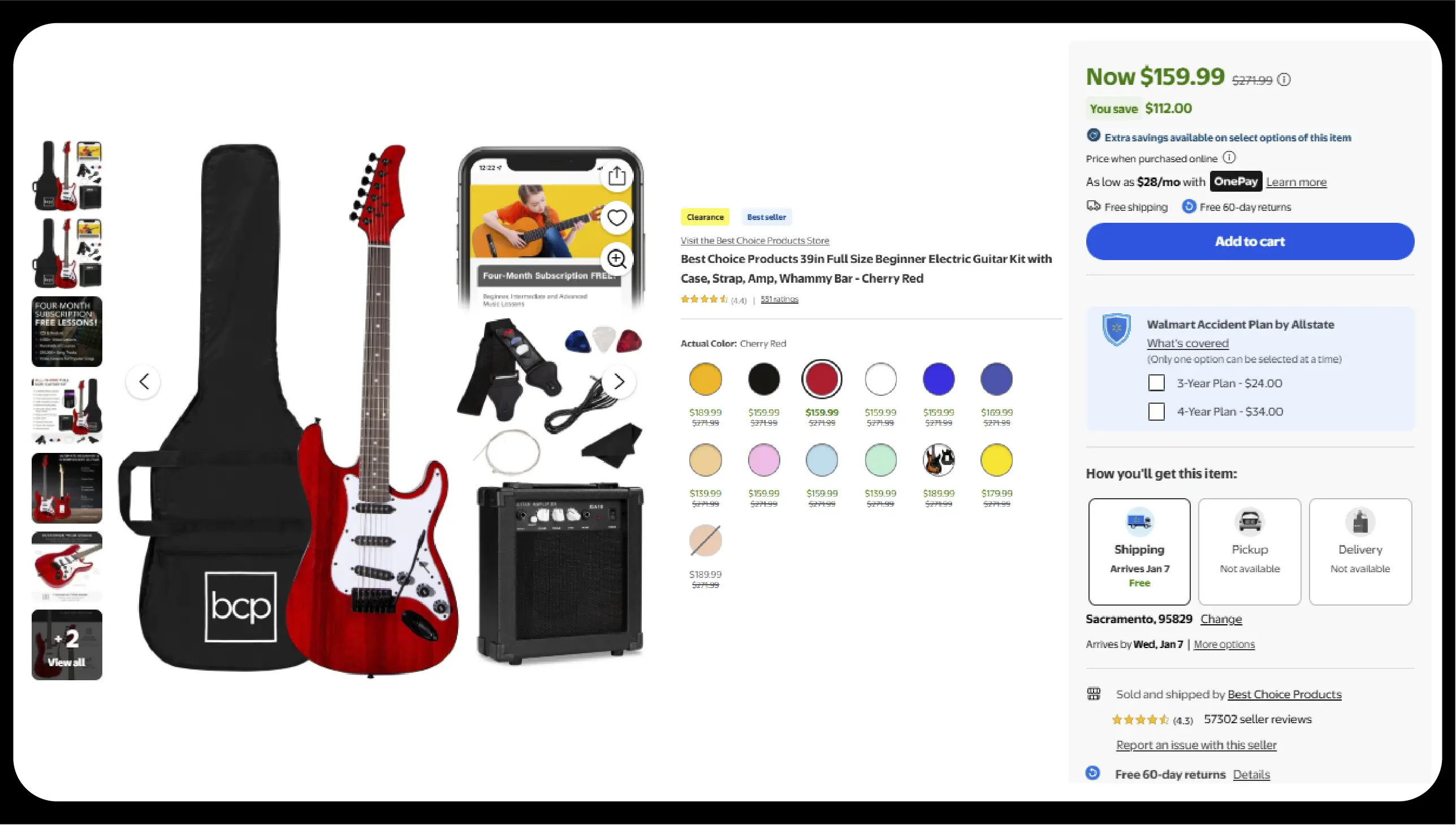Check the 3-Year Plan - $24.00 box
The width and height of the screenshot is (1456, 825).
(x=1156, y=383)
